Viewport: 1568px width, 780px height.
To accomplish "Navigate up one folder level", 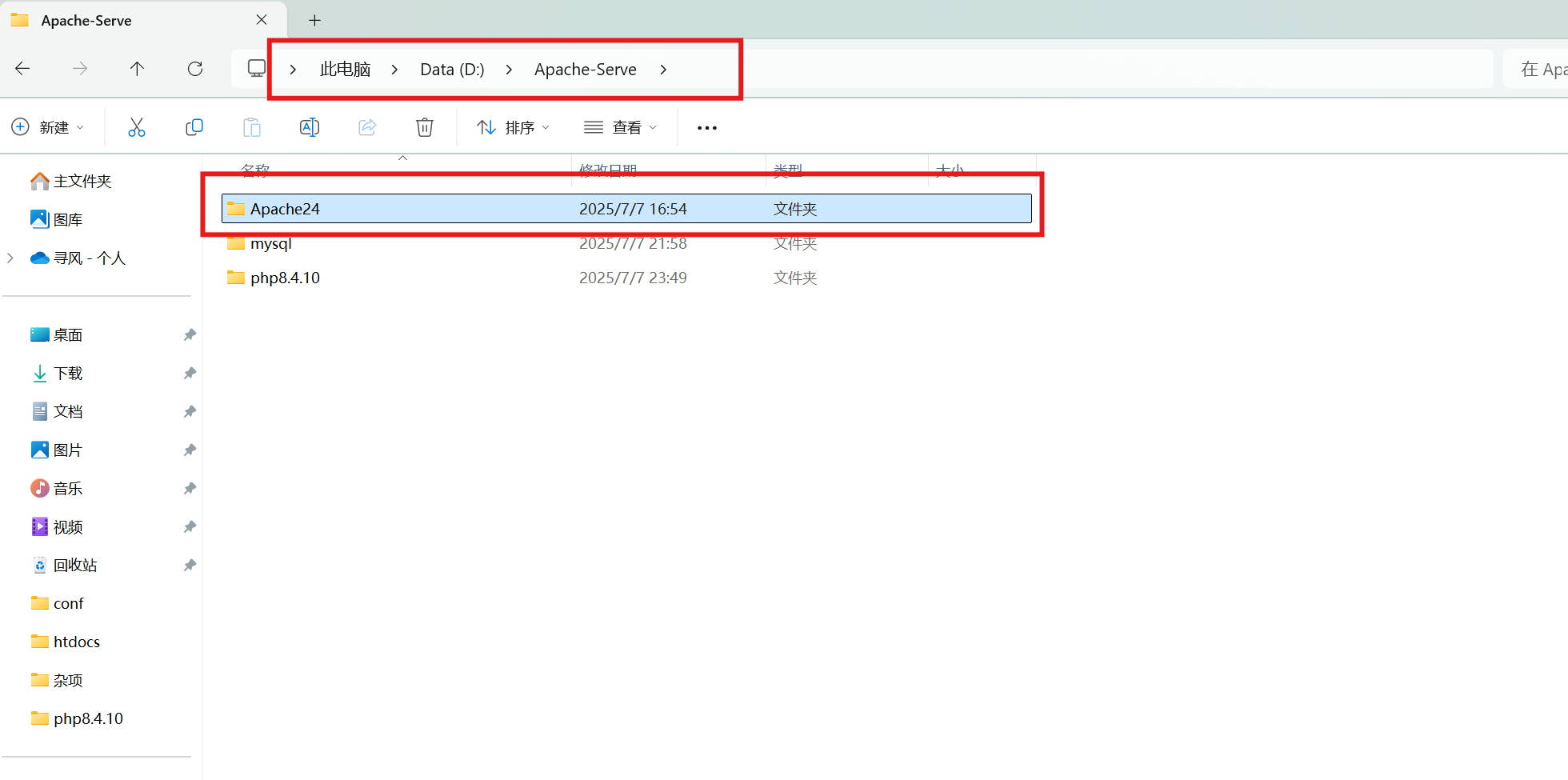I will pos(137,69).
